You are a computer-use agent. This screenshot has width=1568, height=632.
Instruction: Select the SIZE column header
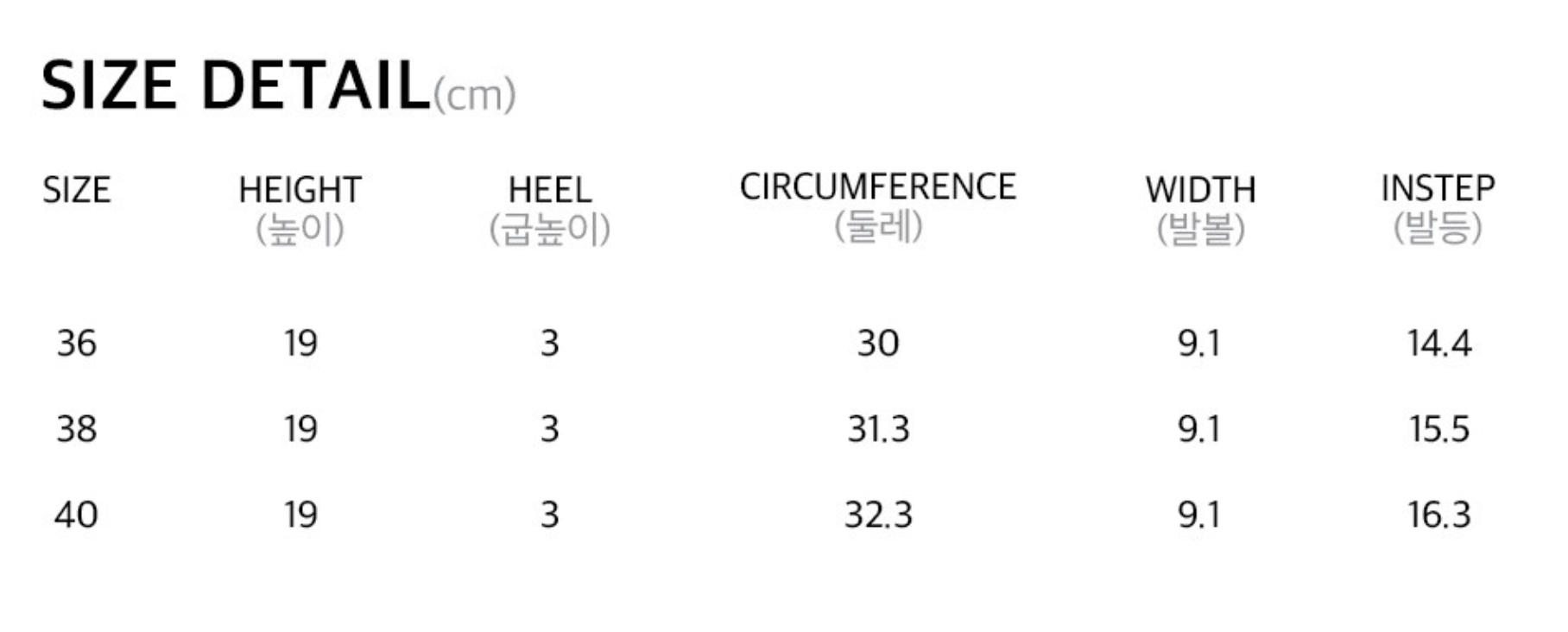[77, 190]
